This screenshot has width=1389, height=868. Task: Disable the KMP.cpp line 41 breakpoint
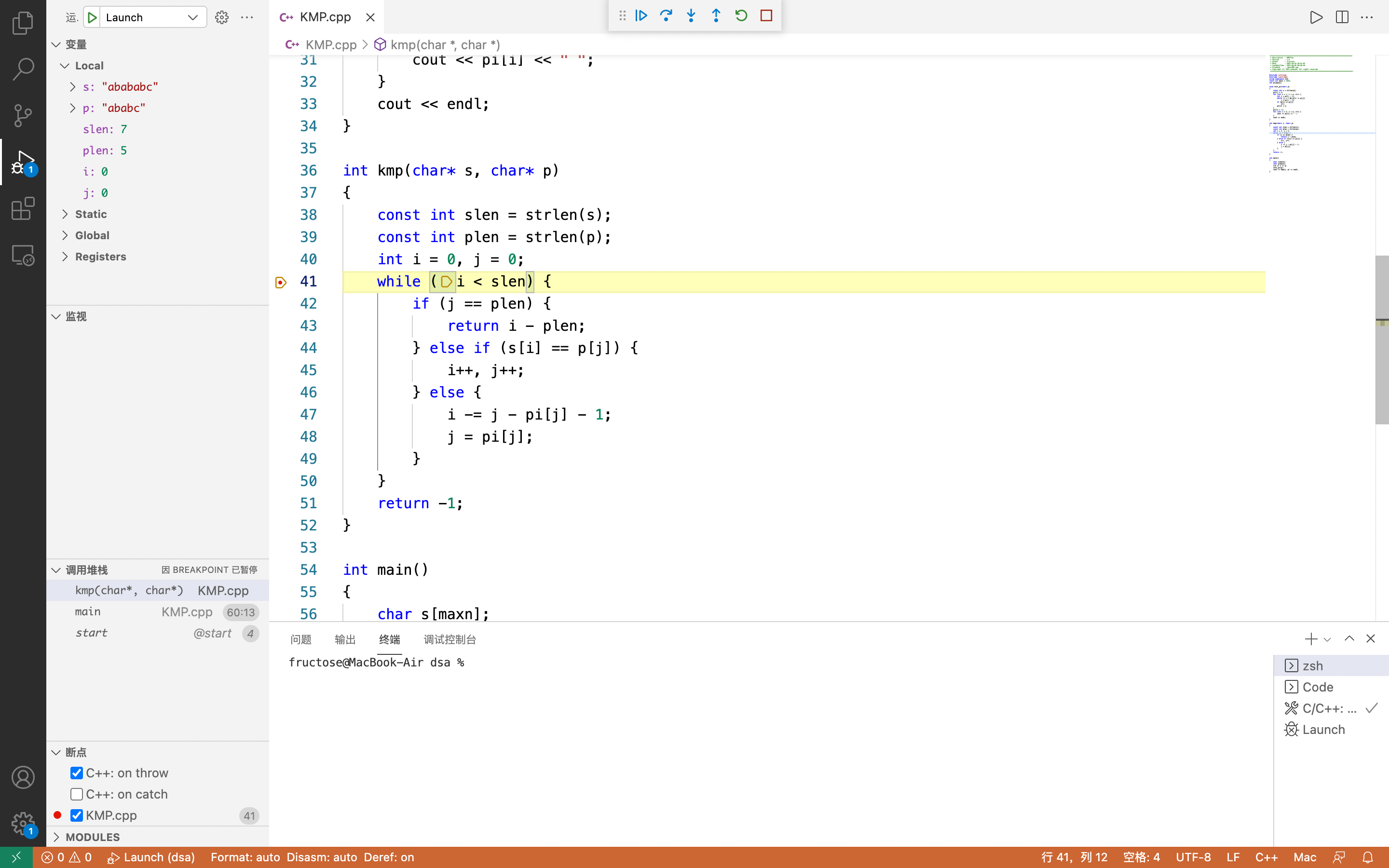coord(77,815)
